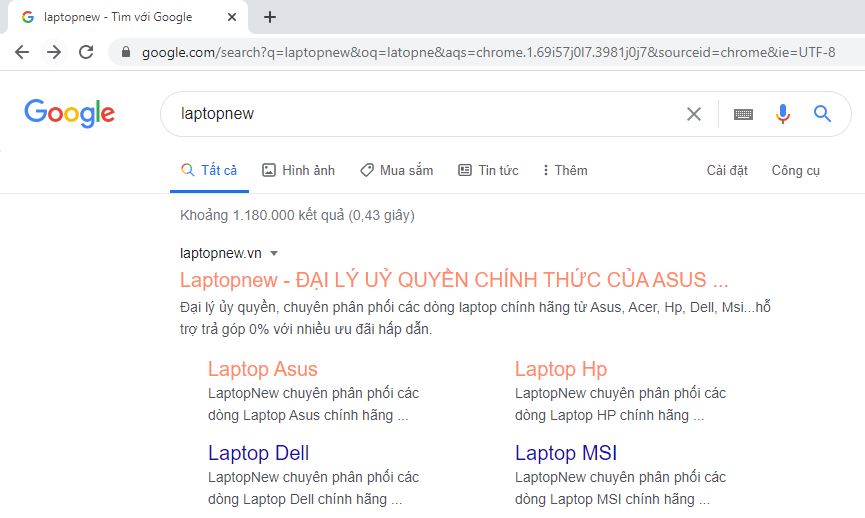
Task: Open Công cụ search tools
Action: click(795, 170)
